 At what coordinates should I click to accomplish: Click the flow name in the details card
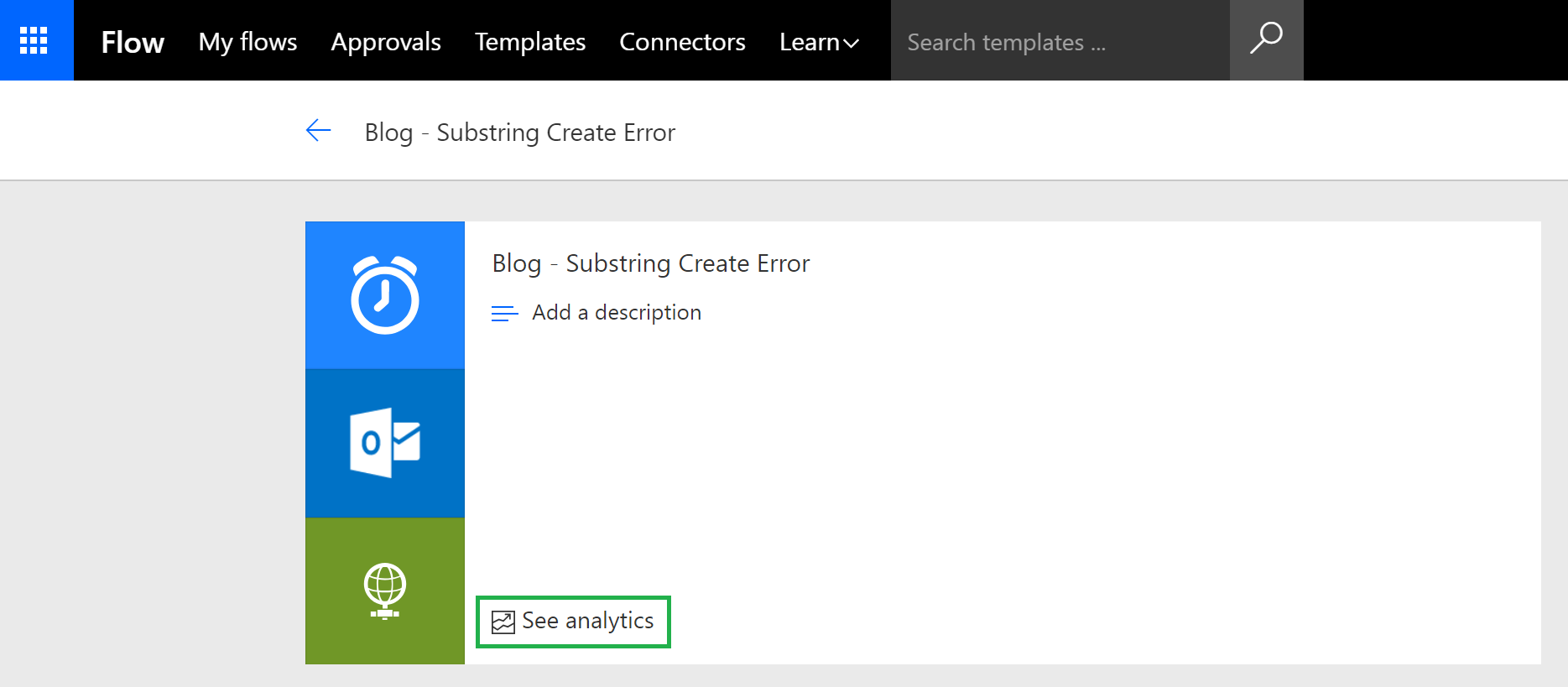[651, 263]
